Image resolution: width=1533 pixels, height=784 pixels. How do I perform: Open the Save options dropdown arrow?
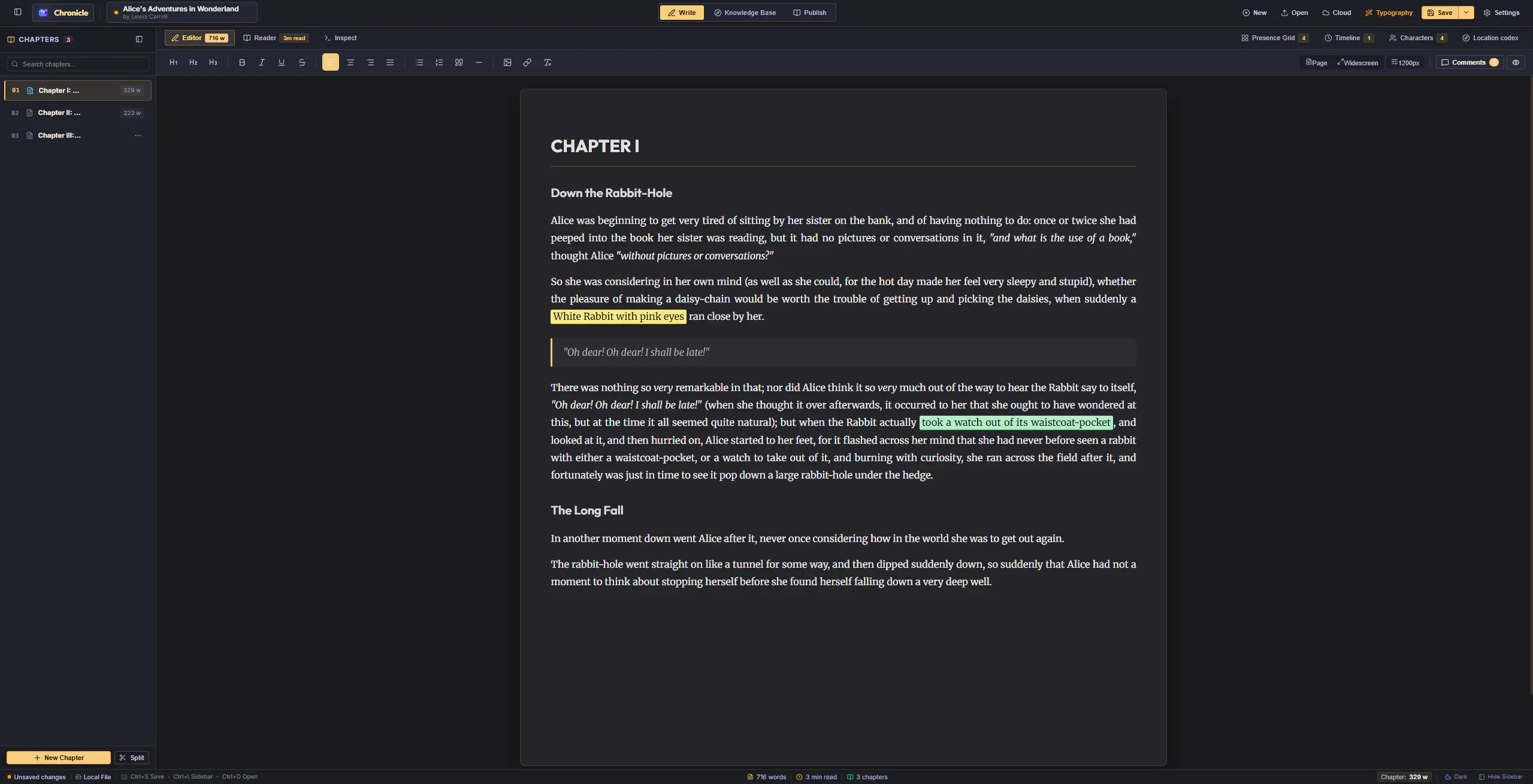point(1466,13)
